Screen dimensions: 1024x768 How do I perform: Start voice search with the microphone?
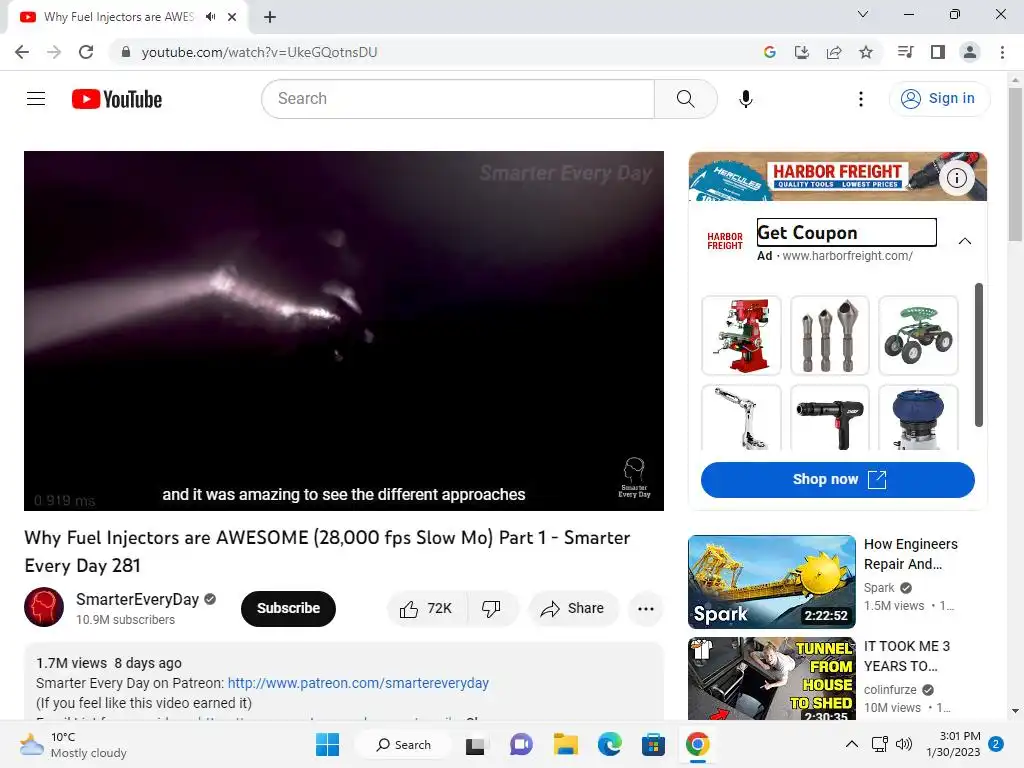[746, 99]
